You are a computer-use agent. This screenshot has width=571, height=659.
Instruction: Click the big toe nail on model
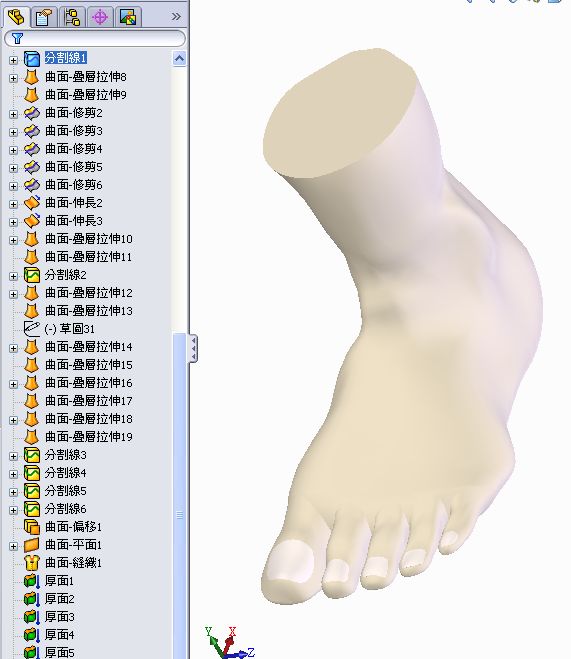coord(292,561)
